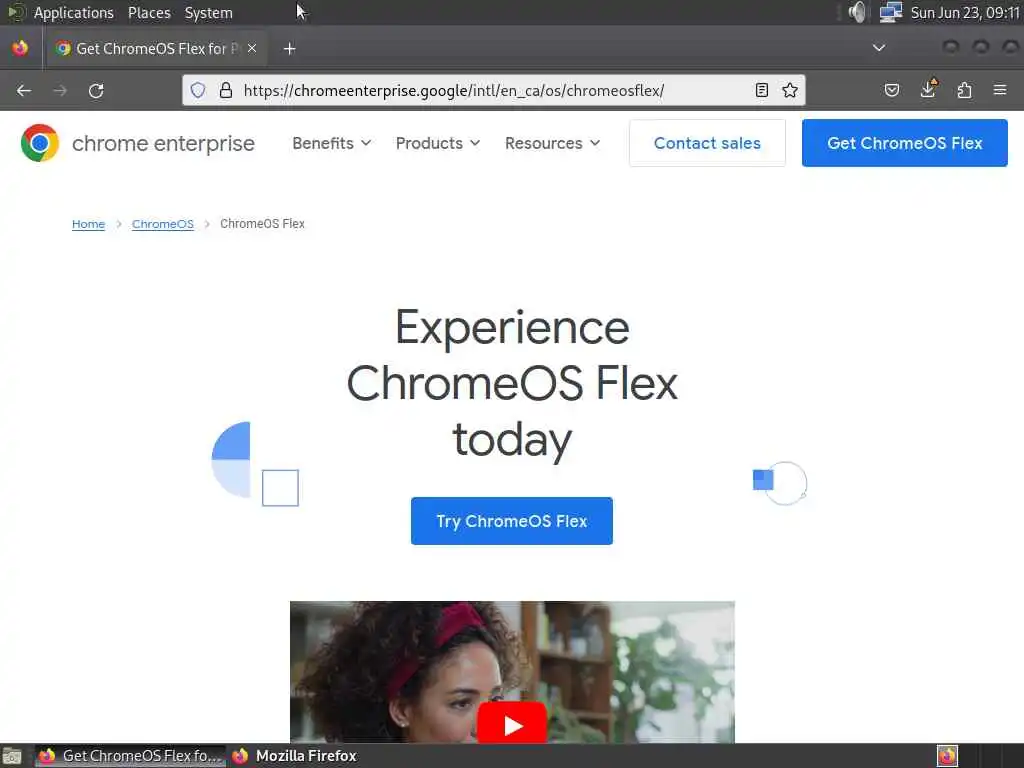Close the Get ChromeOS Flex tab
This screenshot has width=1024, height=768.
252,48
